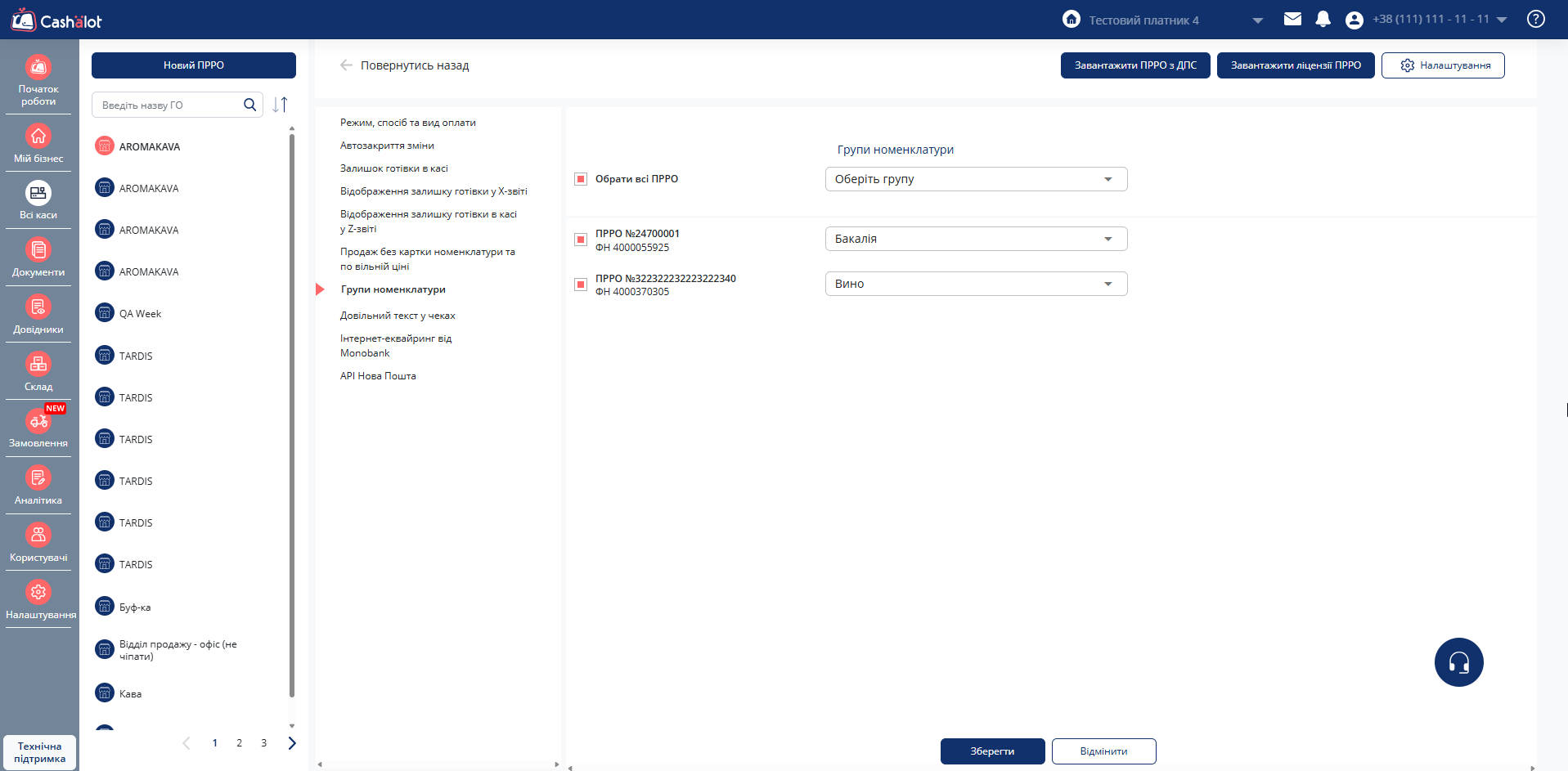This screenshot has width=1568, height=771.
Task: Open the headset support chat button
Action: [x=1458, y=662]
